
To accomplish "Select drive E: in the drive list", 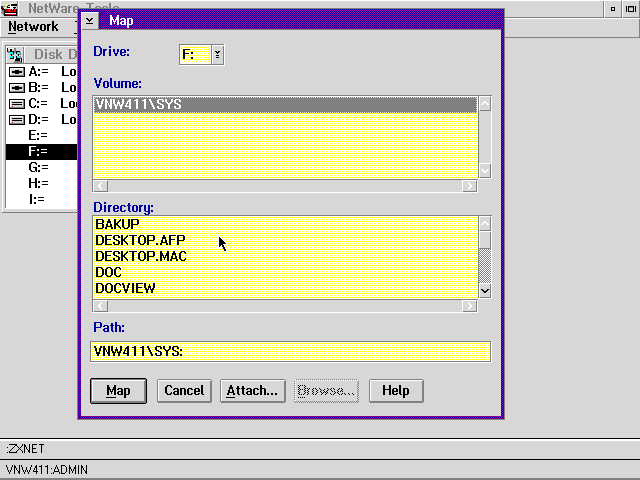I will coord(42,136).
